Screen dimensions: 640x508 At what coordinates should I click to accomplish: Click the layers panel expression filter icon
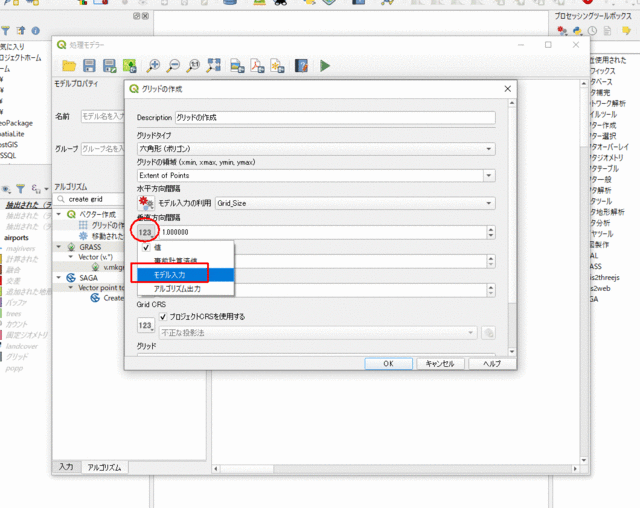coord(36,189)
